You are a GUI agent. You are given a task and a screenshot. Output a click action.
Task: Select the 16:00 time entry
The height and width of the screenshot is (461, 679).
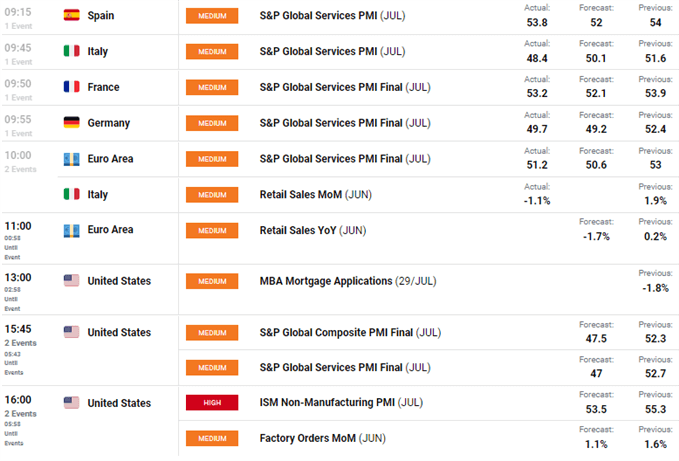pyautogui.click(x=18, y=400)
